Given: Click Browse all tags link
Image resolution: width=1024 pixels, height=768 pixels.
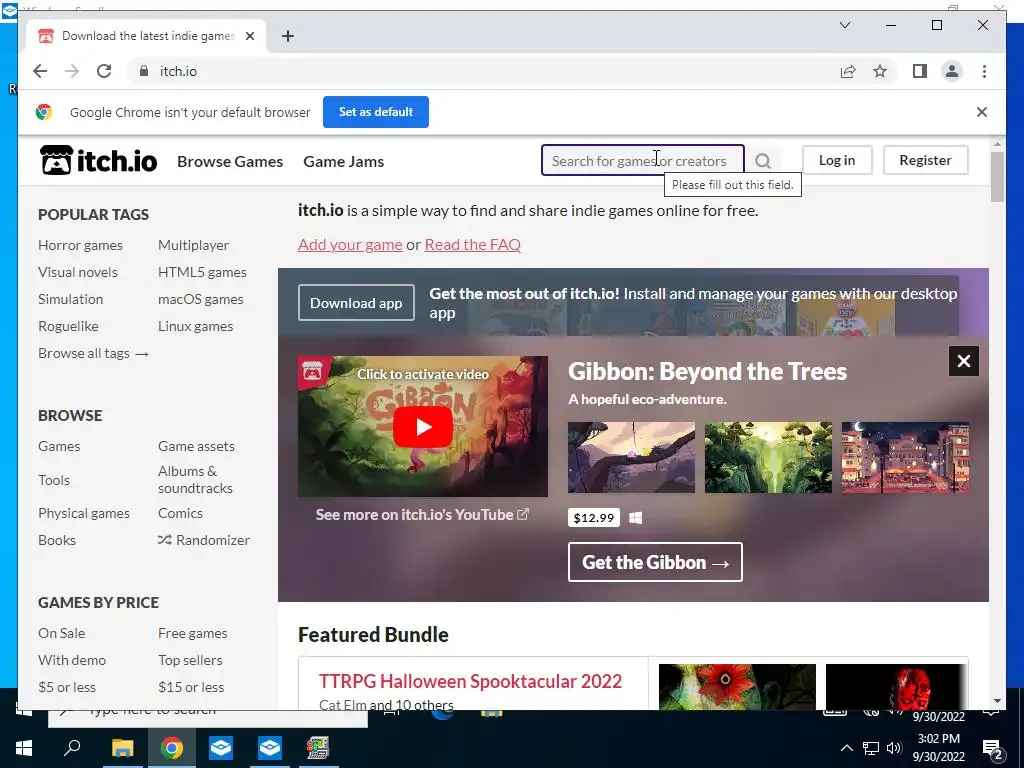Looking at the screenshot, I should pos(93,353).
